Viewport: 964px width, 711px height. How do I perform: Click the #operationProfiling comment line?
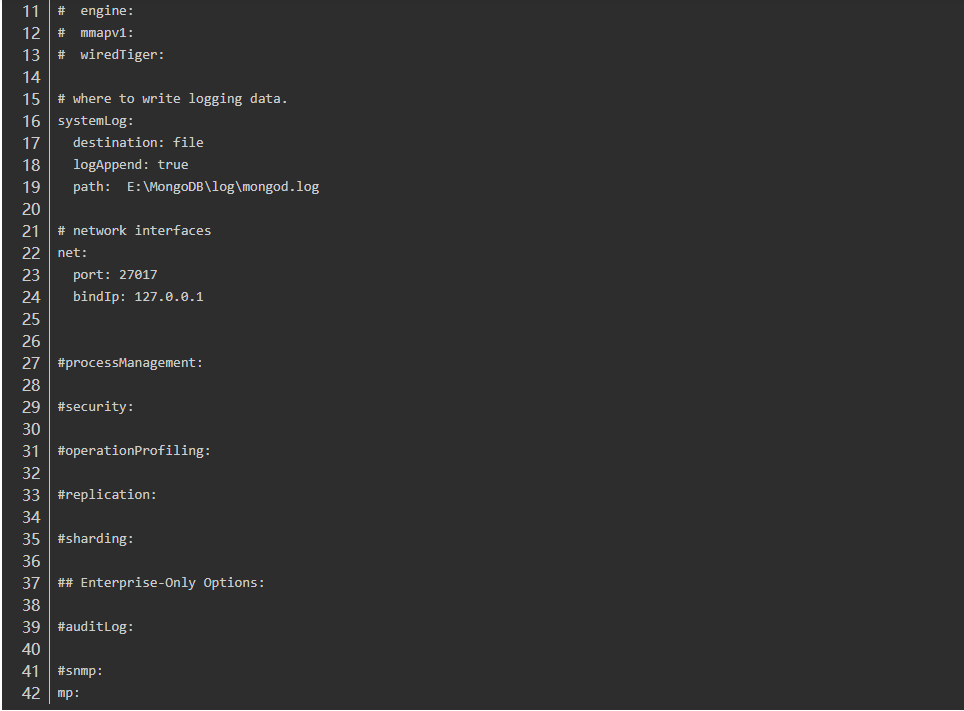(x=134, y=451)
